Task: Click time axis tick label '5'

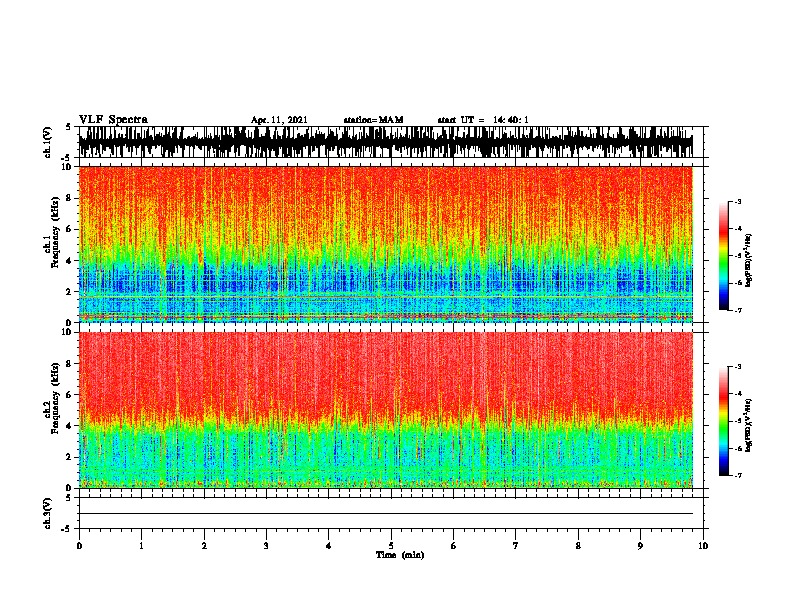Action: coord(391,546)
